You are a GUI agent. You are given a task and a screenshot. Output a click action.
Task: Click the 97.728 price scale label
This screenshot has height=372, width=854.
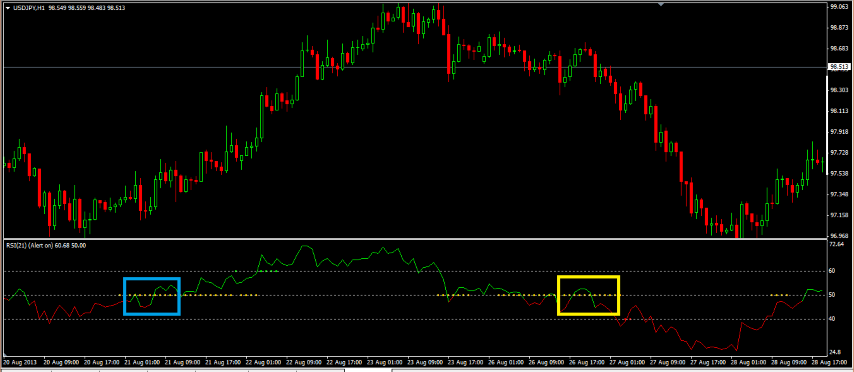click(838, 152)
